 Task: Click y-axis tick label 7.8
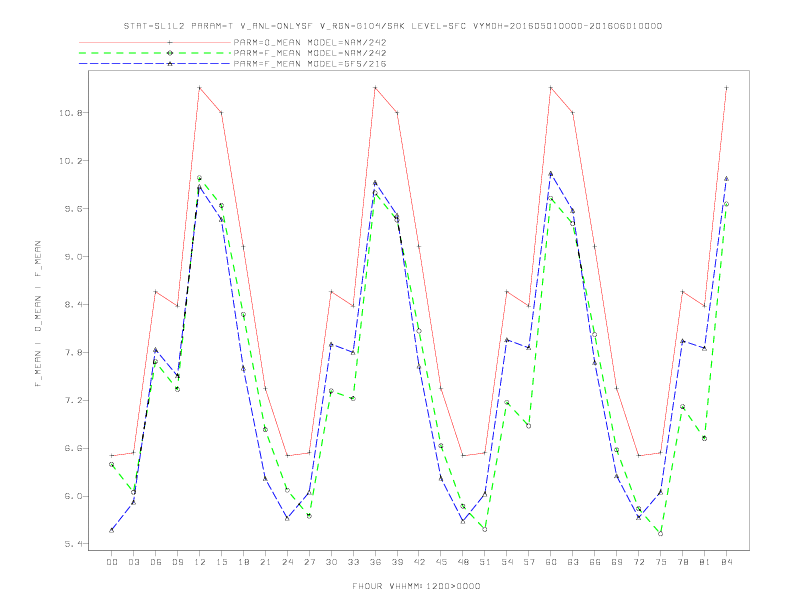(x=73, y=352)
